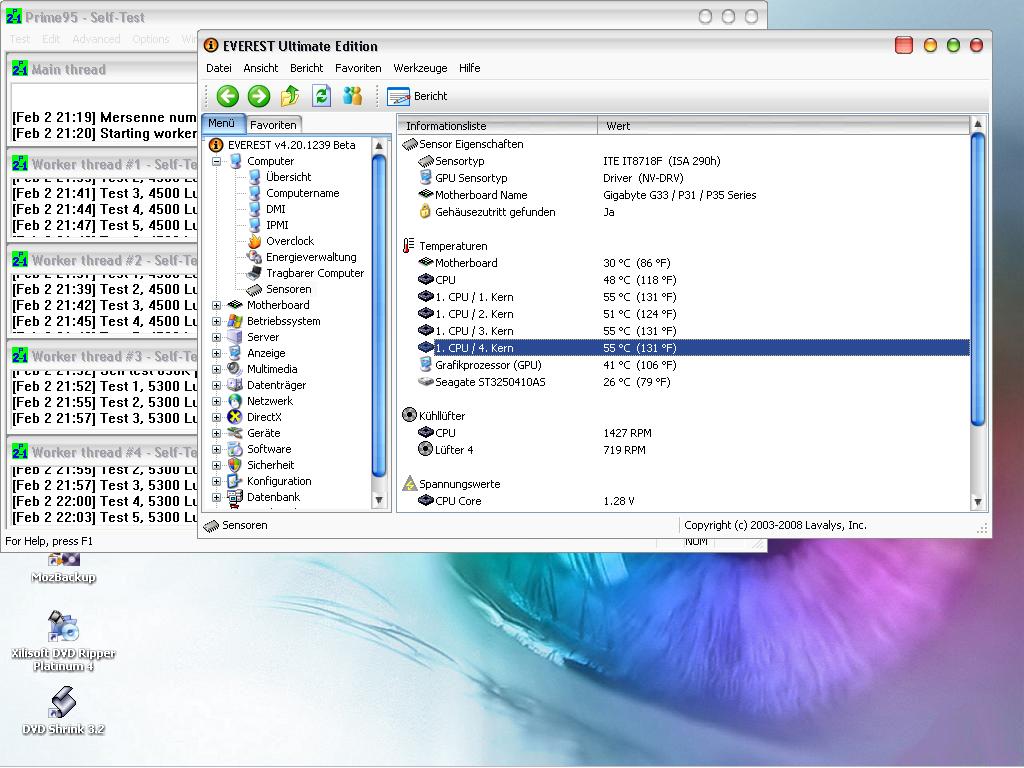
Task: Open the Datei menu
Action: point(219,68)
